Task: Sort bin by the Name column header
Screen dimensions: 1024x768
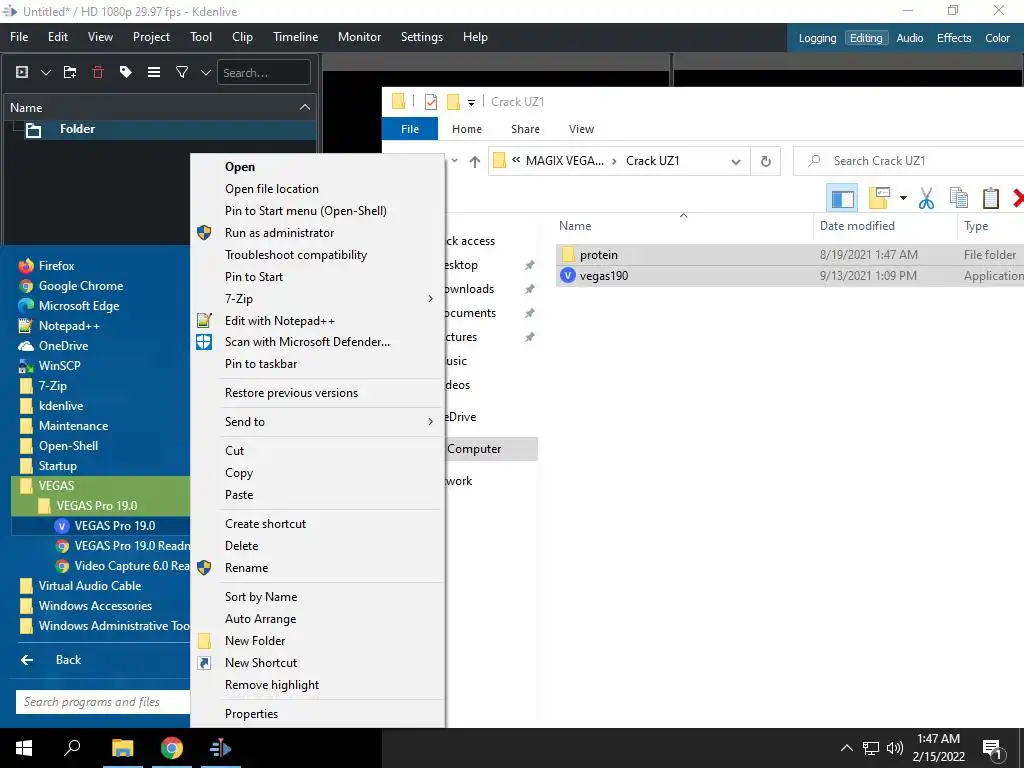Action: (159, 108)
